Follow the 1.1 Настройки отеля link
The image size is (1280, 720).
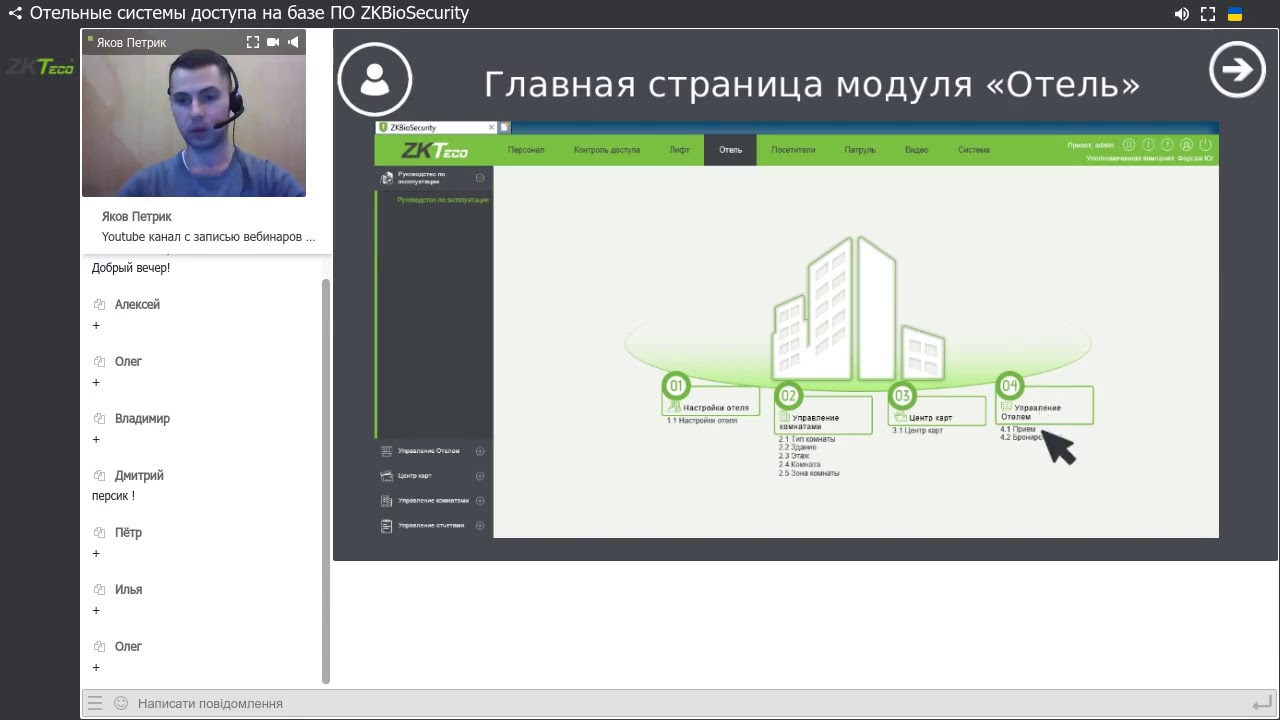[702, 421]
